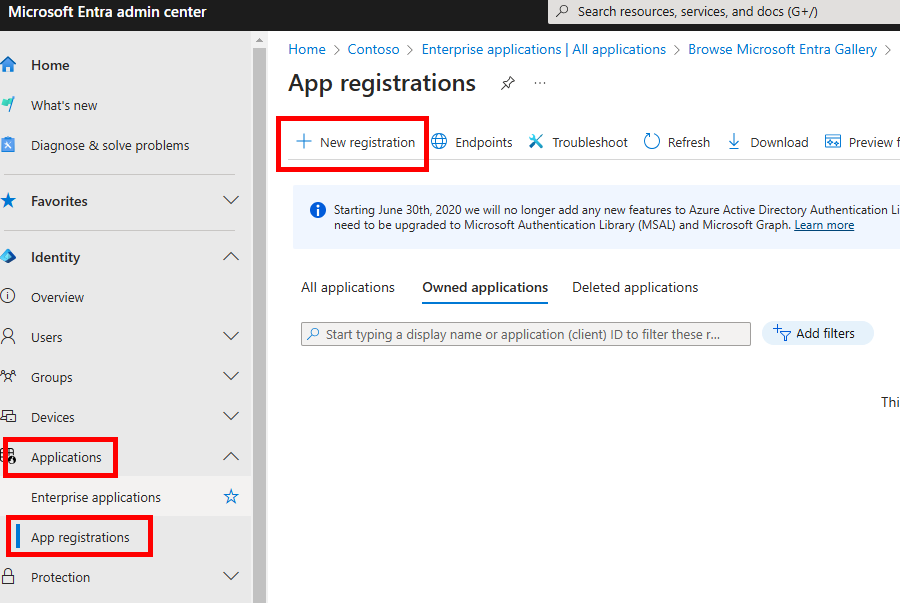The image size is (900, 603).
Task: Click the Diagnose & solve problems icon
Action: pyautogui.click(x=7, y=145)
